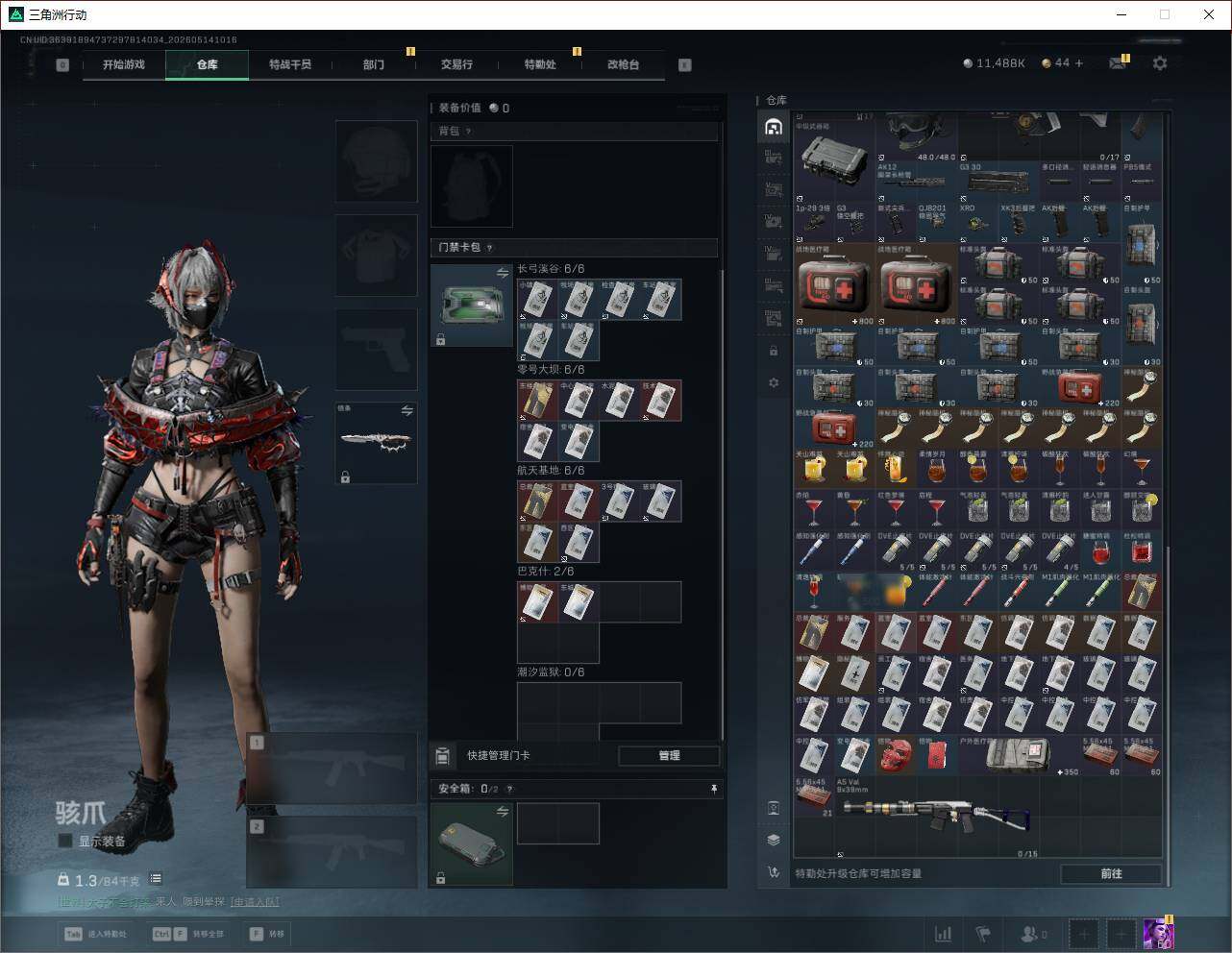Click the locked storage box padlock icon
The image size is (1232, 953).
[774, 351]
